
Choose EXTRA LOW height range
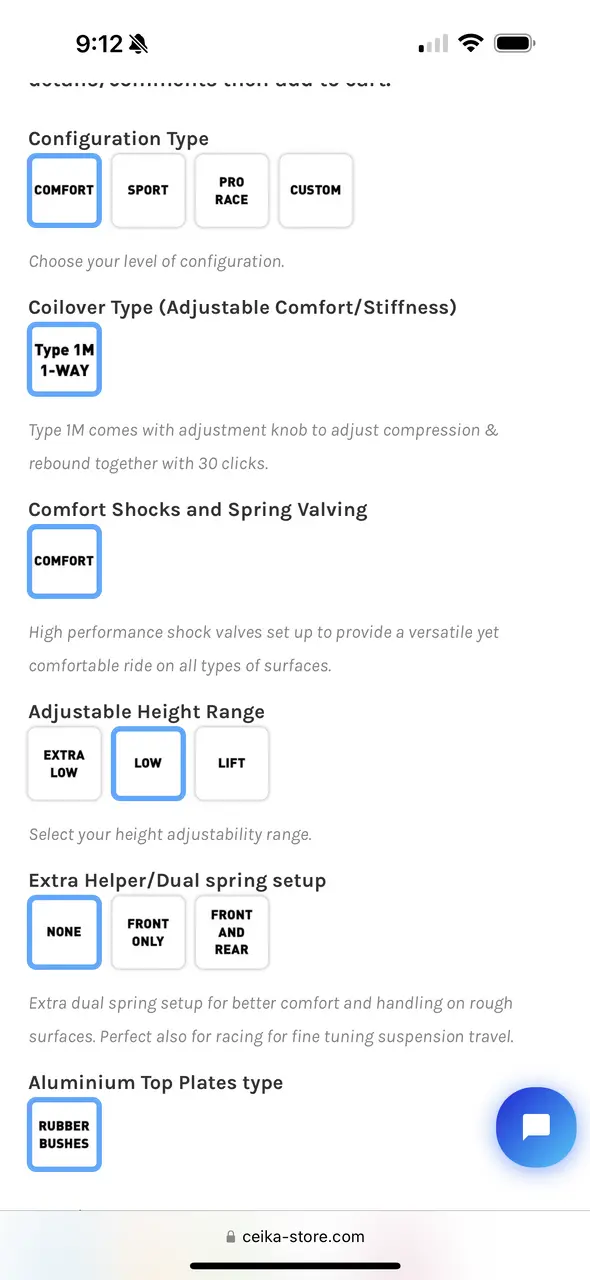[x=64, y=763]
